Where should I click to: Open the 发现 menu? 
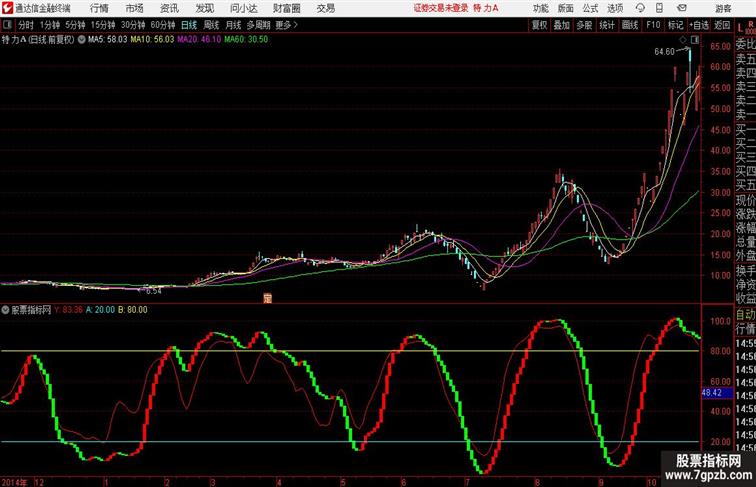coord(204,8)
